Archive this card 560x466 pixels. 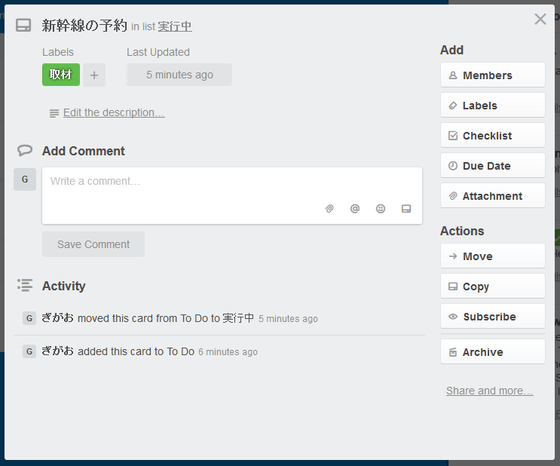pyautogui.click(x=492, y=352)
